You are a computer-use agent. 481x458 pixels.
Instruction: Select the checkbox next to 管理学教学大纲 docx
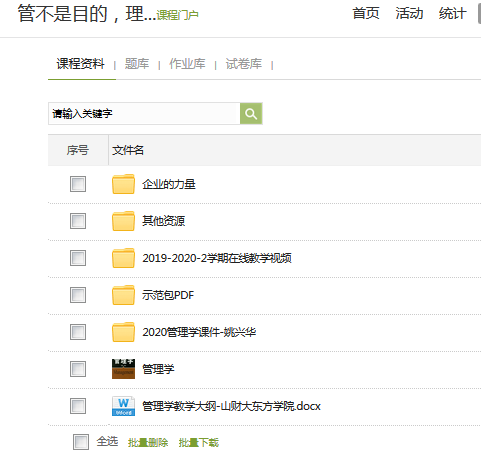(x=78, y=406)
